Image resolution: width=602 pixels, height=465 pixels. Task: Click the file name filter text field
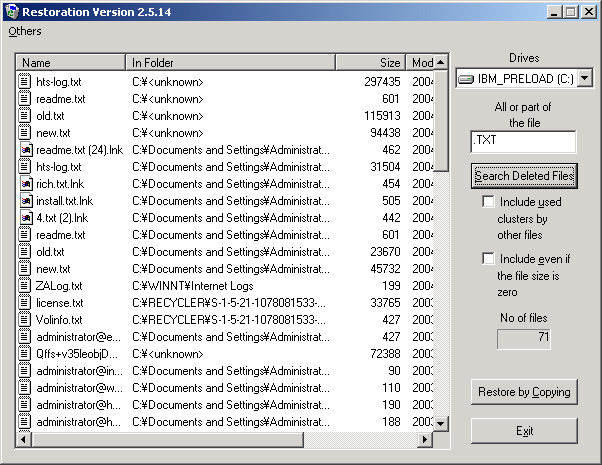523,141
